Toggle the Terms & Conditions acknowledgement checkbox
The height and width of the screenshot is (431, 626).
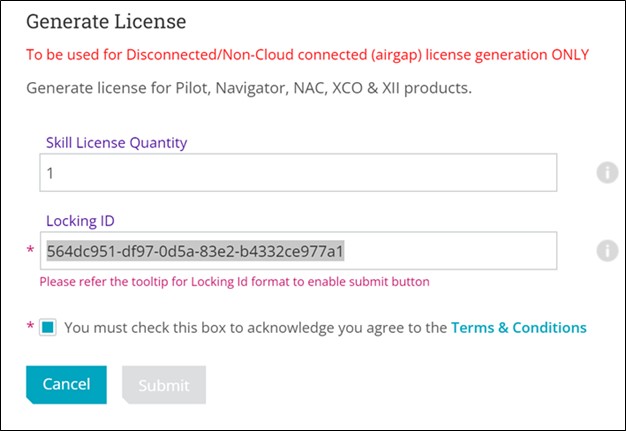click(x=48, y=327)
